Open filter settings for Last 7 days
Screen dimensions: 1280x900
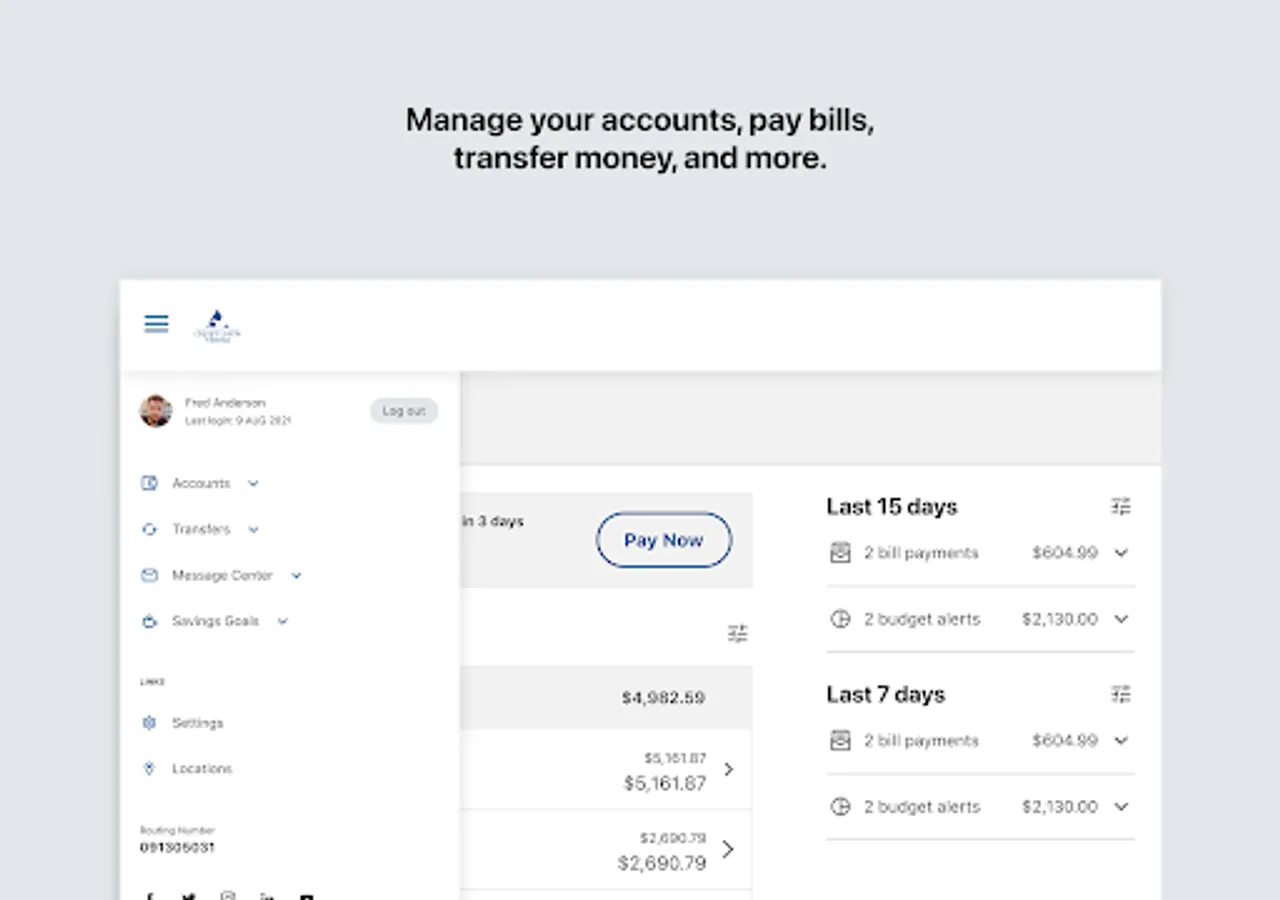pos(1121,694)
